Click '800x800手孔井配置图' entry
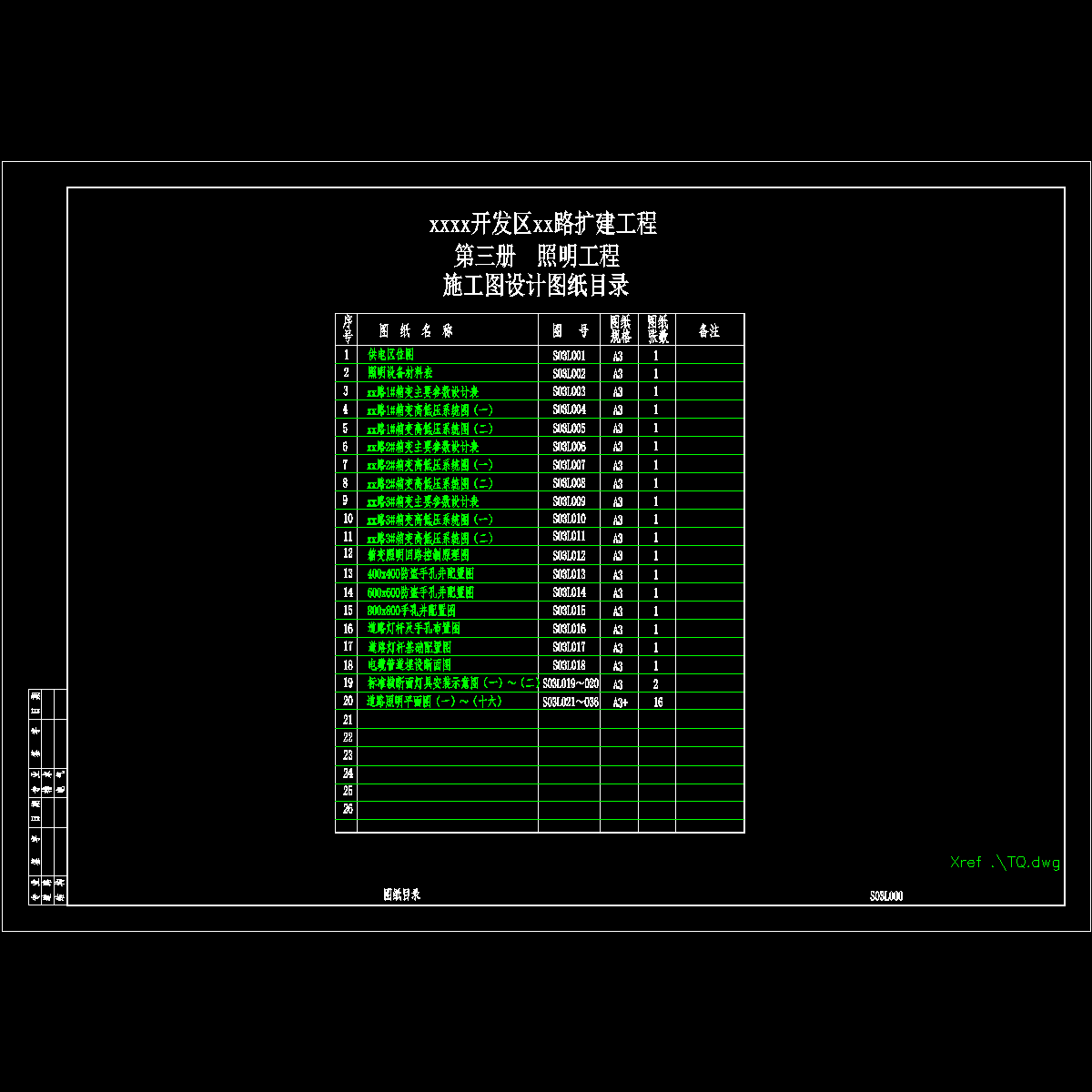 click(411, 611)
